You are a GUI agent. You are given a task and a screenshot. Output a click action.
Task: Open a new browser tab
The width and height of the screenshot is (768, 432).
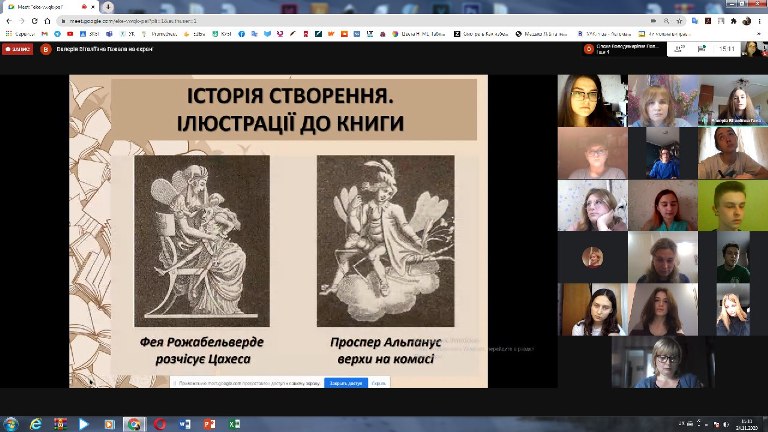(x=107, y=6)
